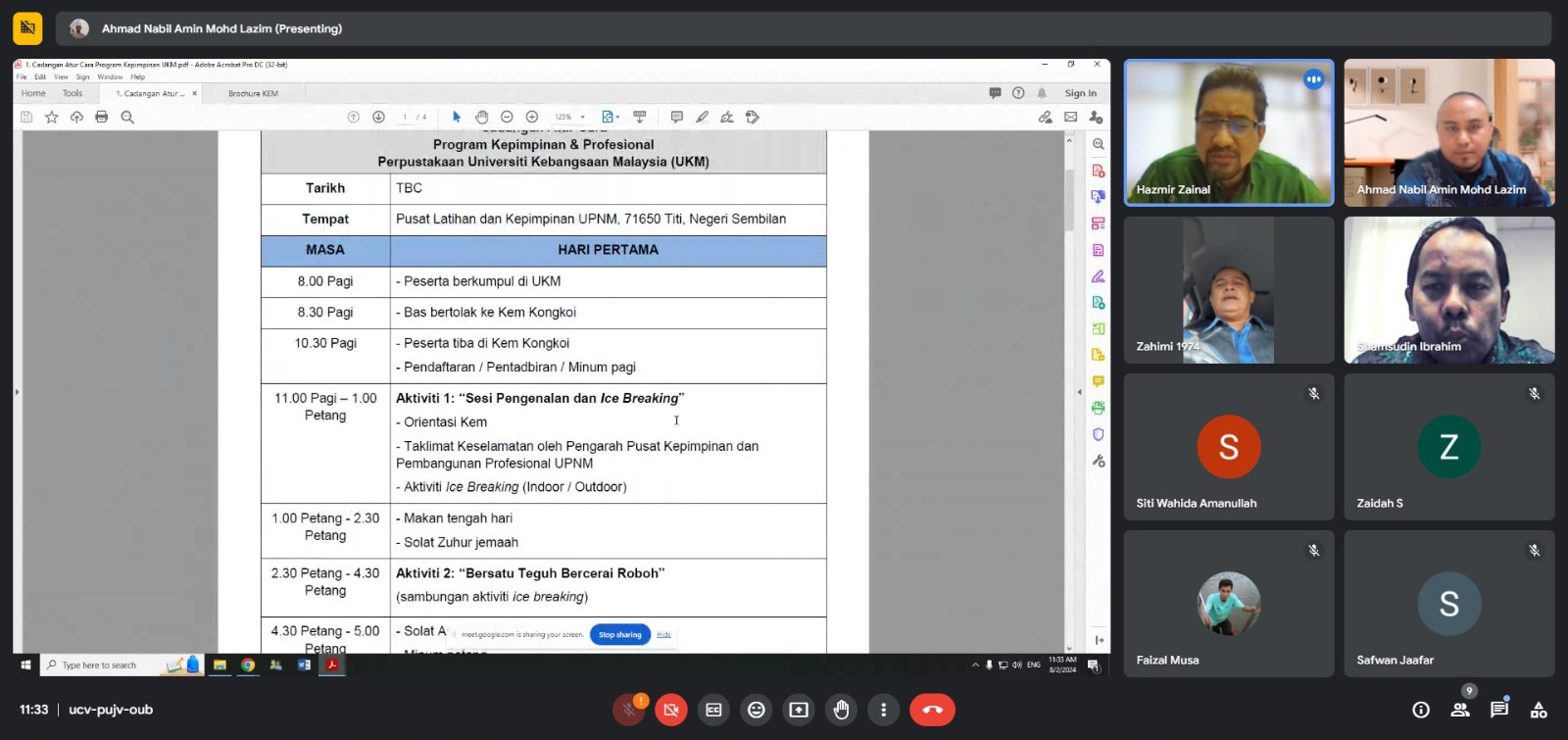The height and width of the screenshot is (740, 1568).
Task: Go to next page arrow
Action: [x=378, y=117]
